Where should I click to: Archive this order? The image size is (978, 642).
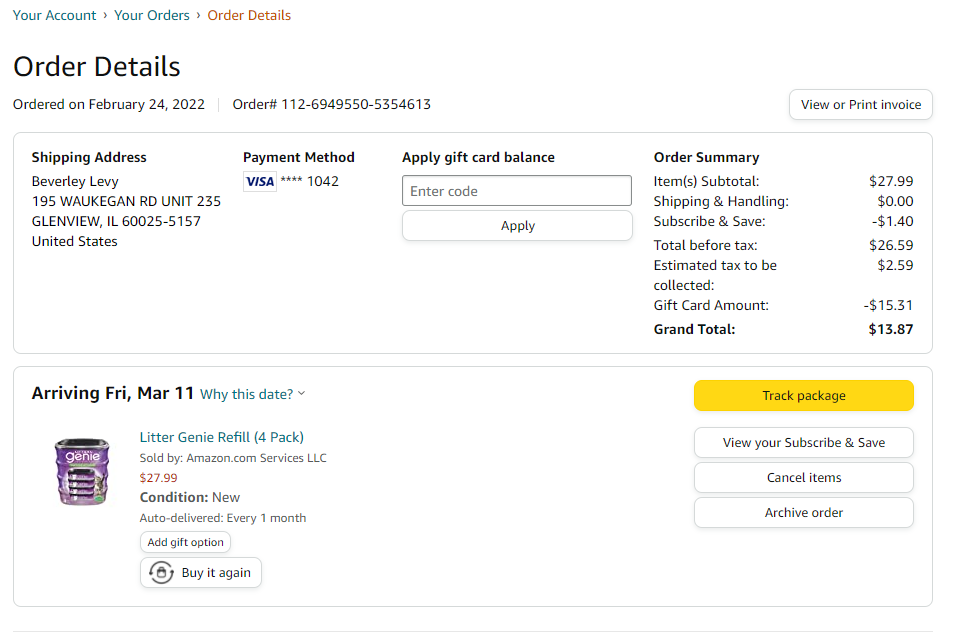tap(803, 512)
